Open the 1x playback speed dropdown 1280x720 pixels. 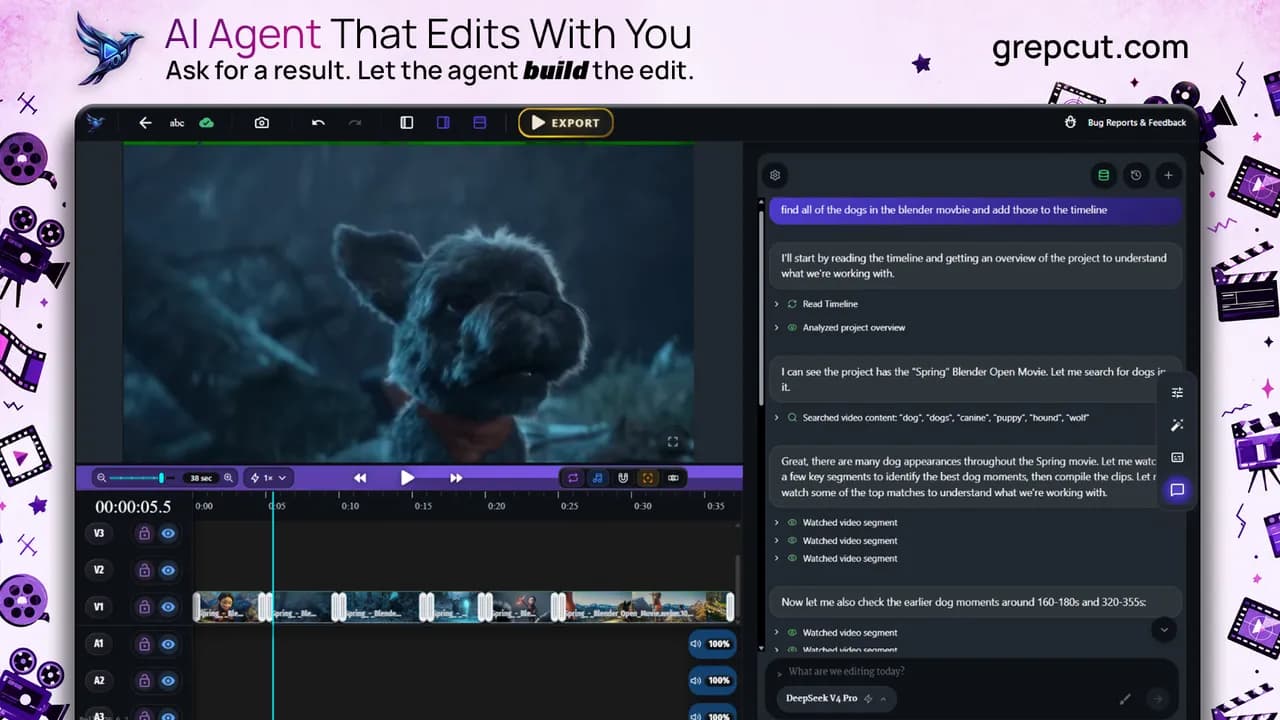(267, 478)
